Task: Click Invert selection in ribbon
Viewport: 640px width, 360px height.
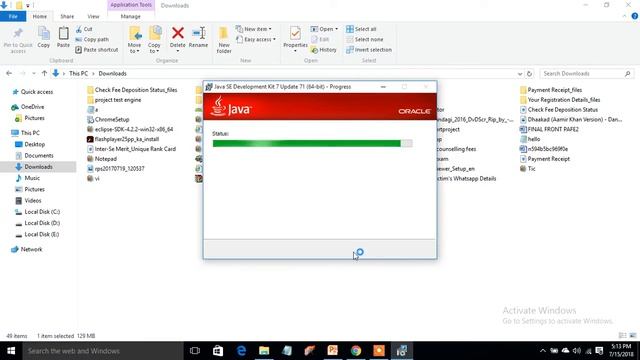Action: pyautogui.click(x=369, y=50)
